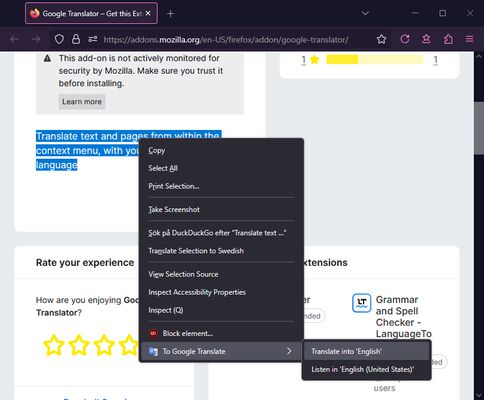The width and height of the screenshot is (484, 400).
Task: Open the To Google Translate submenu
Action: coord(220,351)
